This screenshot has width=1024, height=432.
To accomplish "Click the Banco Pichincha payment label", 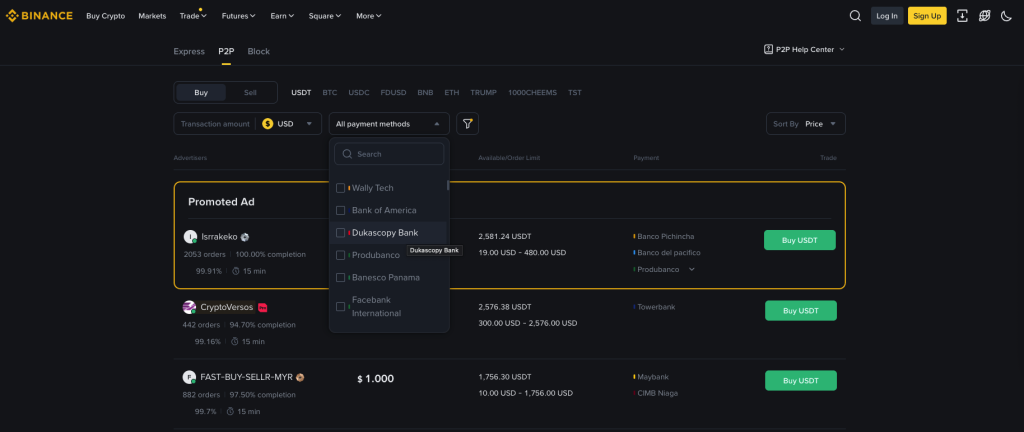I will (665, 236).
